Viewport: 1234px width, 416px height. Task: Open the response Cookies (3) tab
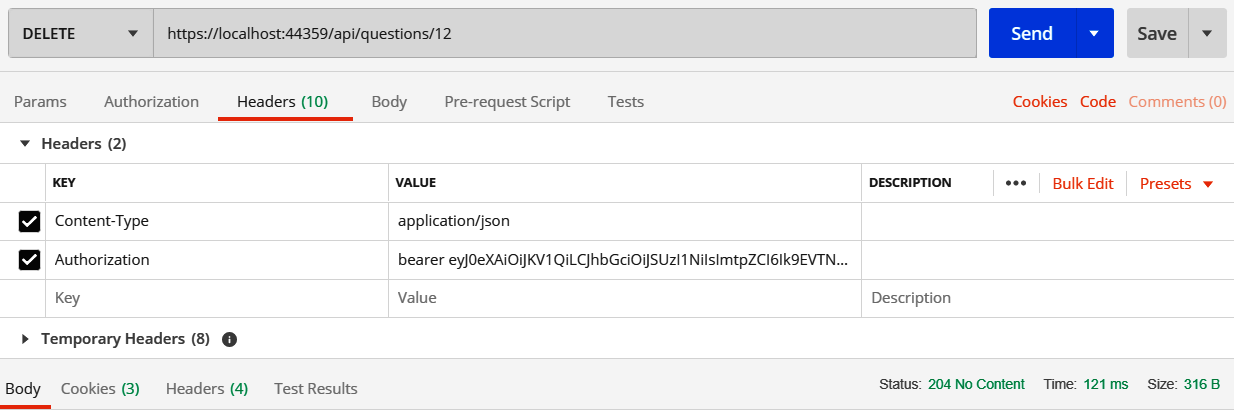(x=100, y=388)
